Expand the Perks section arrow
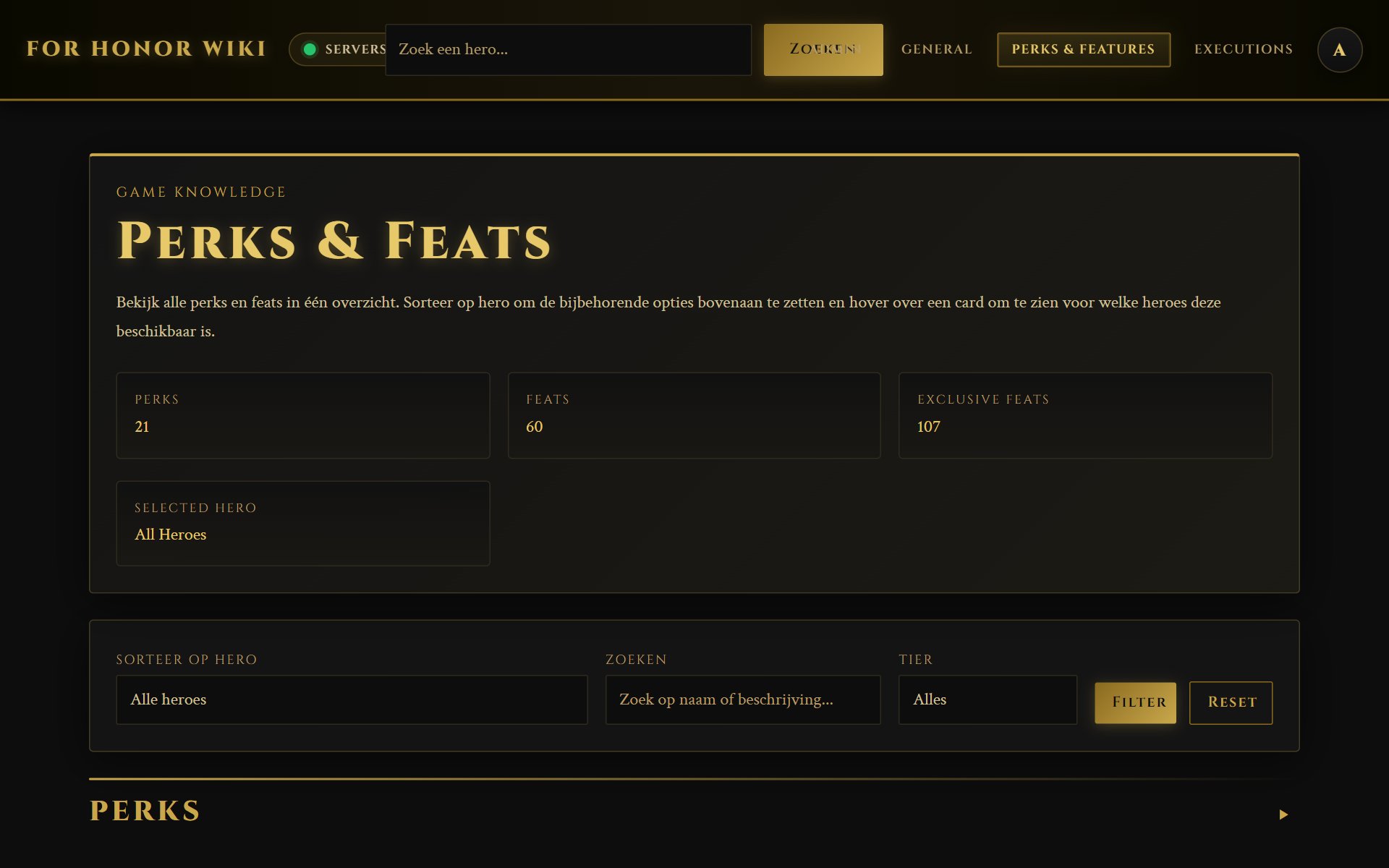 click(1283, 814)
